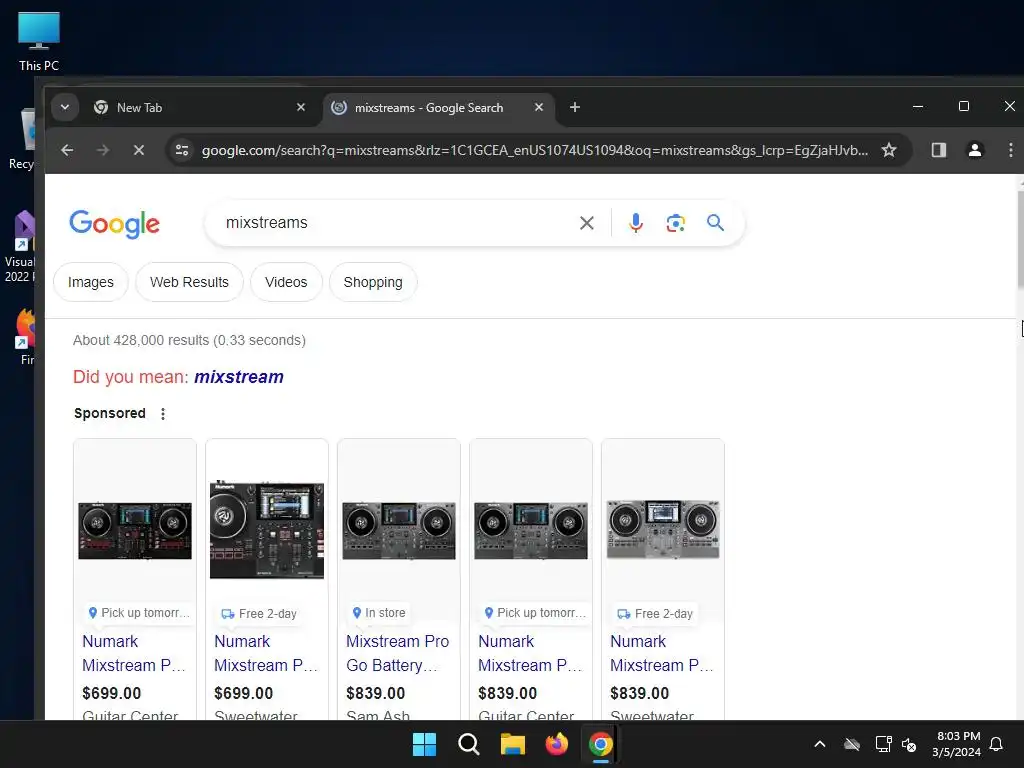Go back to the previous page
Image resolution: width=1024 pixels, height=768 pixels.
point(67,150)
